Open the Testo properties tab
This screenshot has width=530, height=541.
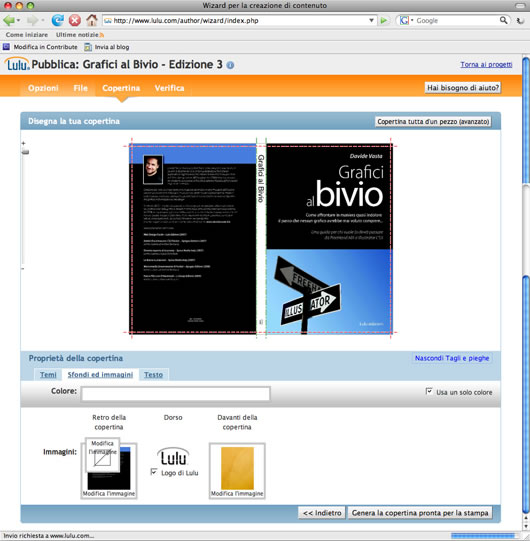point(153,374)
